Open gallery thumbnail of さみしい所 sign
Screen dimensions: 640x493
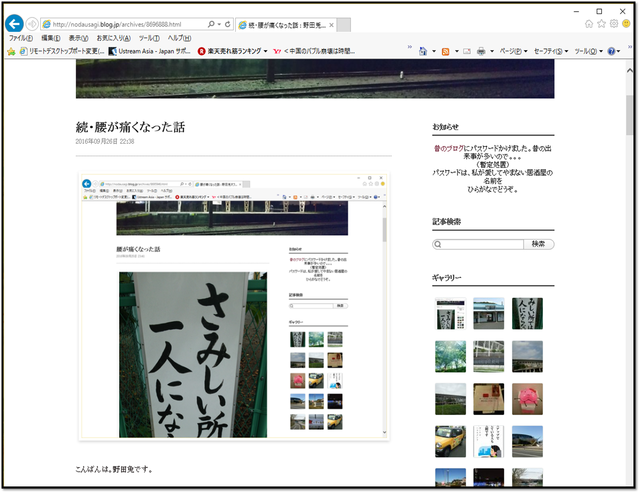click(527, 313)
